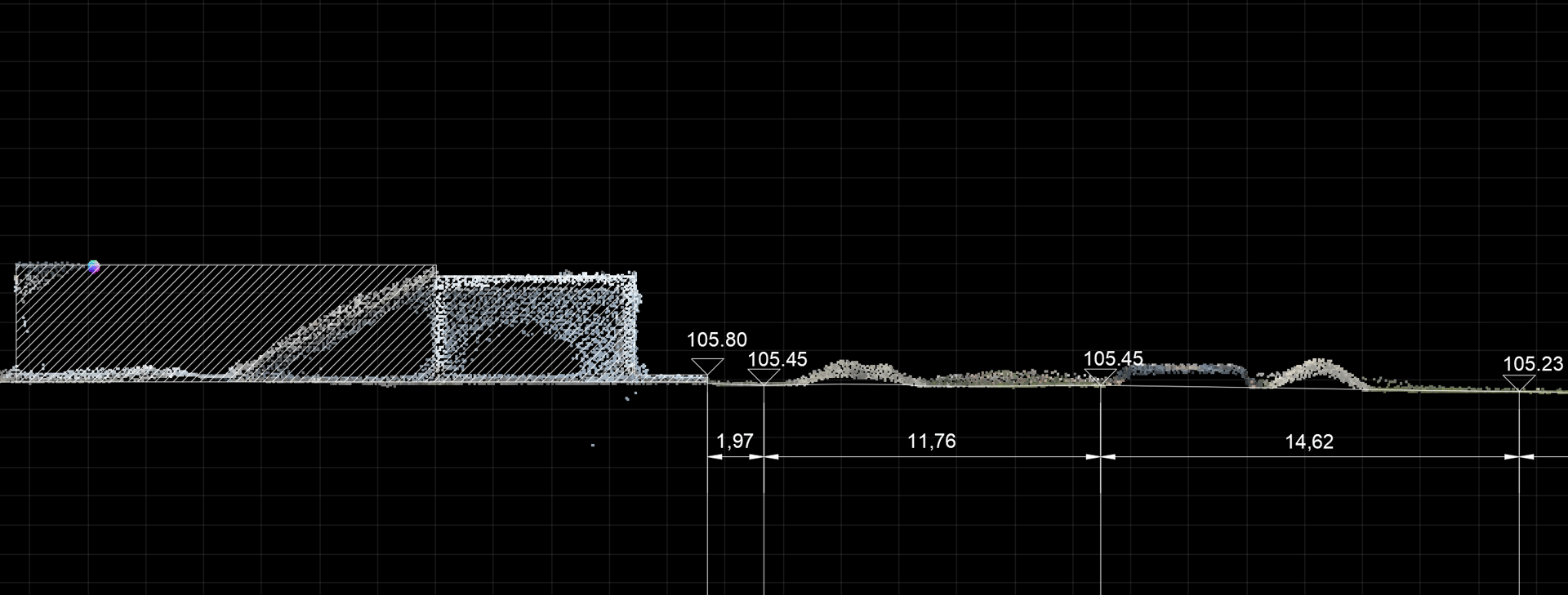Select the 105.45 label nearest to 105.80
The image size is (1568, 595).
coord(777,359)
